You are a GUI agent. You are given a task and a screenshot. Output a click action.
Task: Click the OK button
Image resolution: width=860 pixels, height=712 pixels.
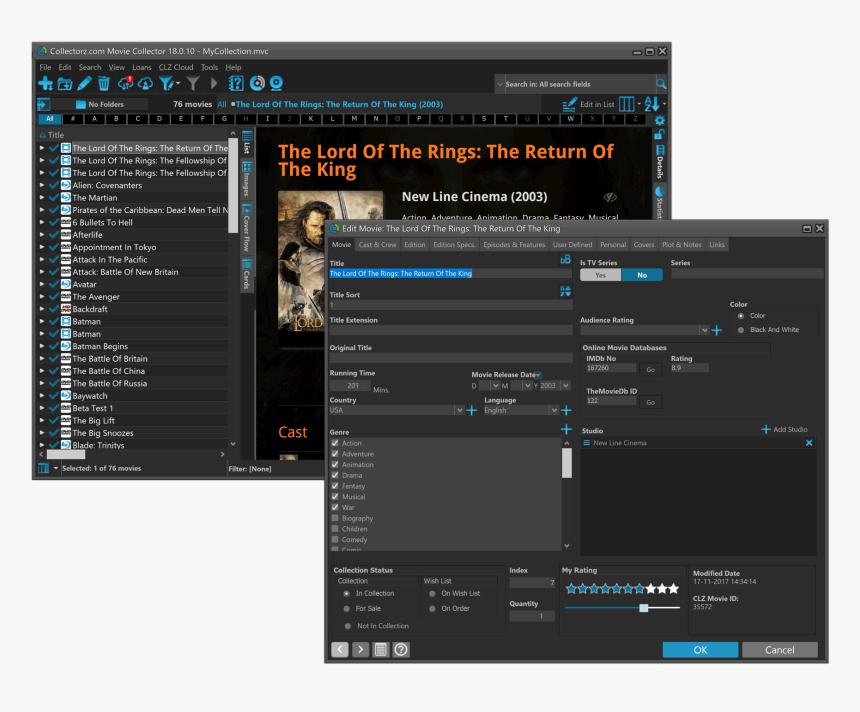700,649
